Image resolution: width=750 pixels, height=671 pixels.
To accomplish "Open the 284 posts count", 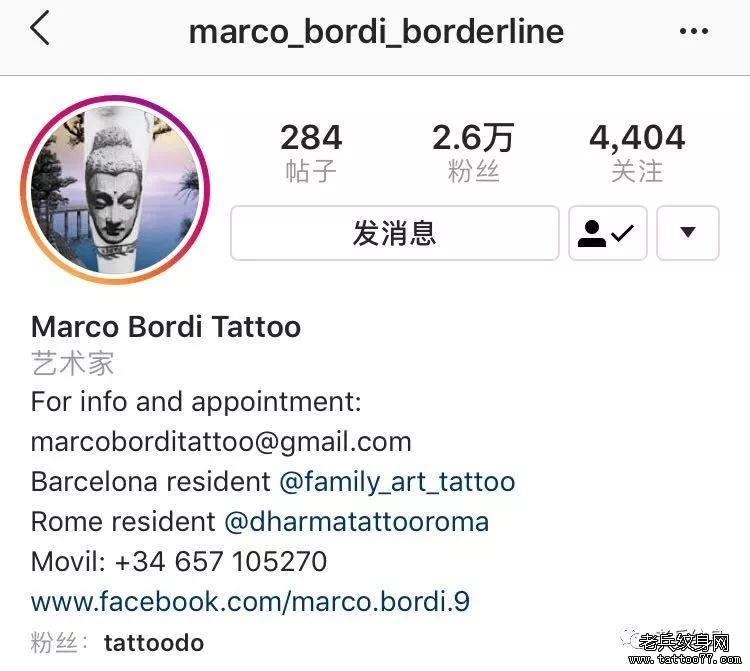I will coord(311,152).
